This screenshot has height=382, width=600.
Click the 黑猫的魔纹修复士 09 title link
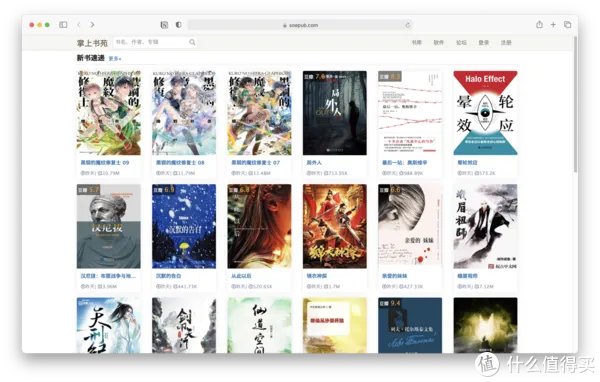105,163
